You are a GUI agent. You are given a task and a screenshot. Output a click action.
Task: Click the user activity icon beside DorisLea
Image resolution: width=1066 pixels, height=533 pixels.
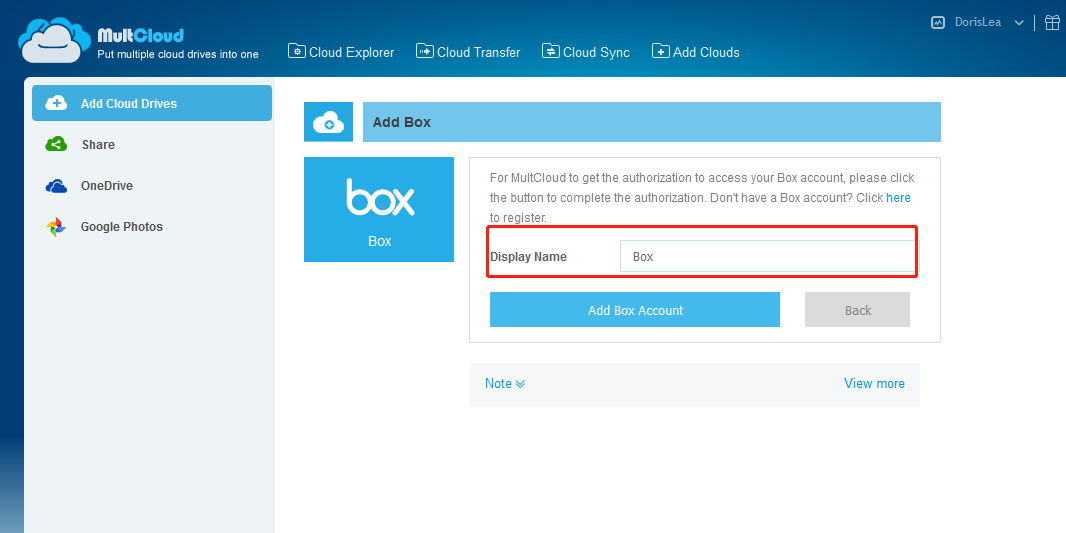pos(938,22)
